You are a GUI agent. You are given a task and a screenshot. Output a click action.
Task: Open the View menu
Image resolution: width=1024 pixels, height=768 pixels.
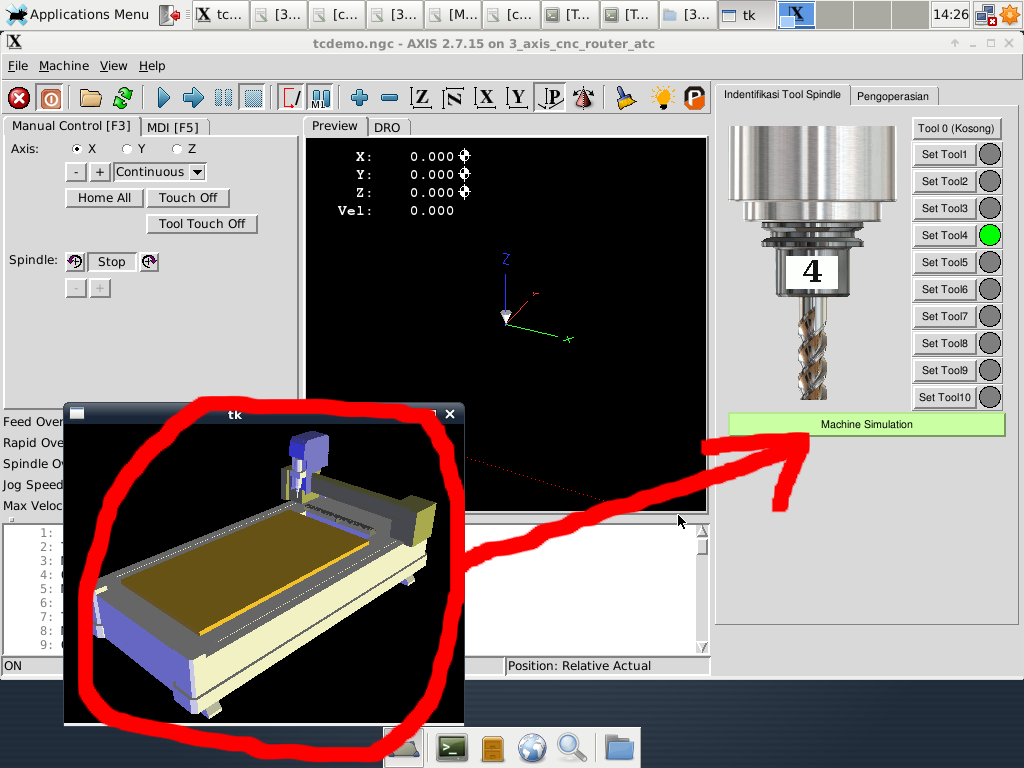pos(113,66)
